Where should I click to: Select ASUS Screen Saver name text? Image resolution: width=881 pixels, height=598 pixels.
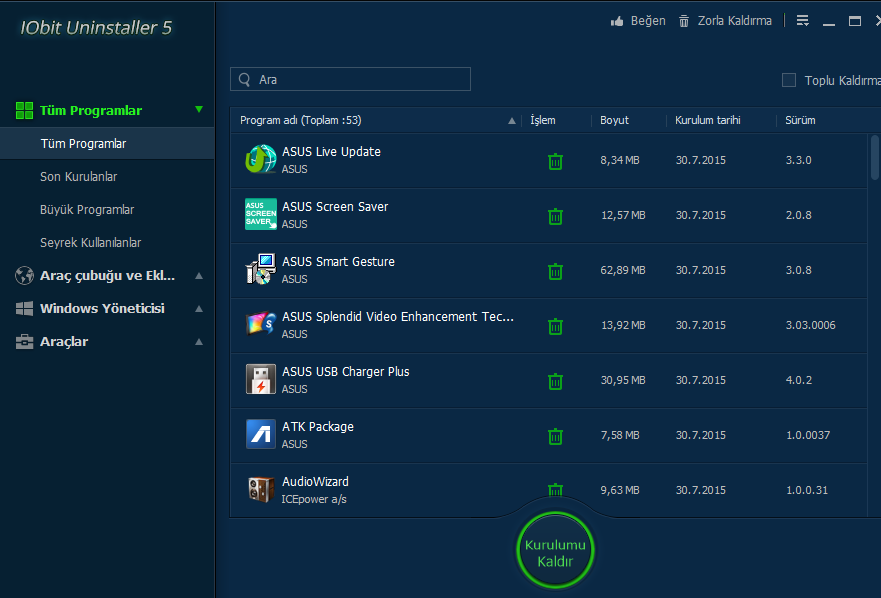pos(335,207)
